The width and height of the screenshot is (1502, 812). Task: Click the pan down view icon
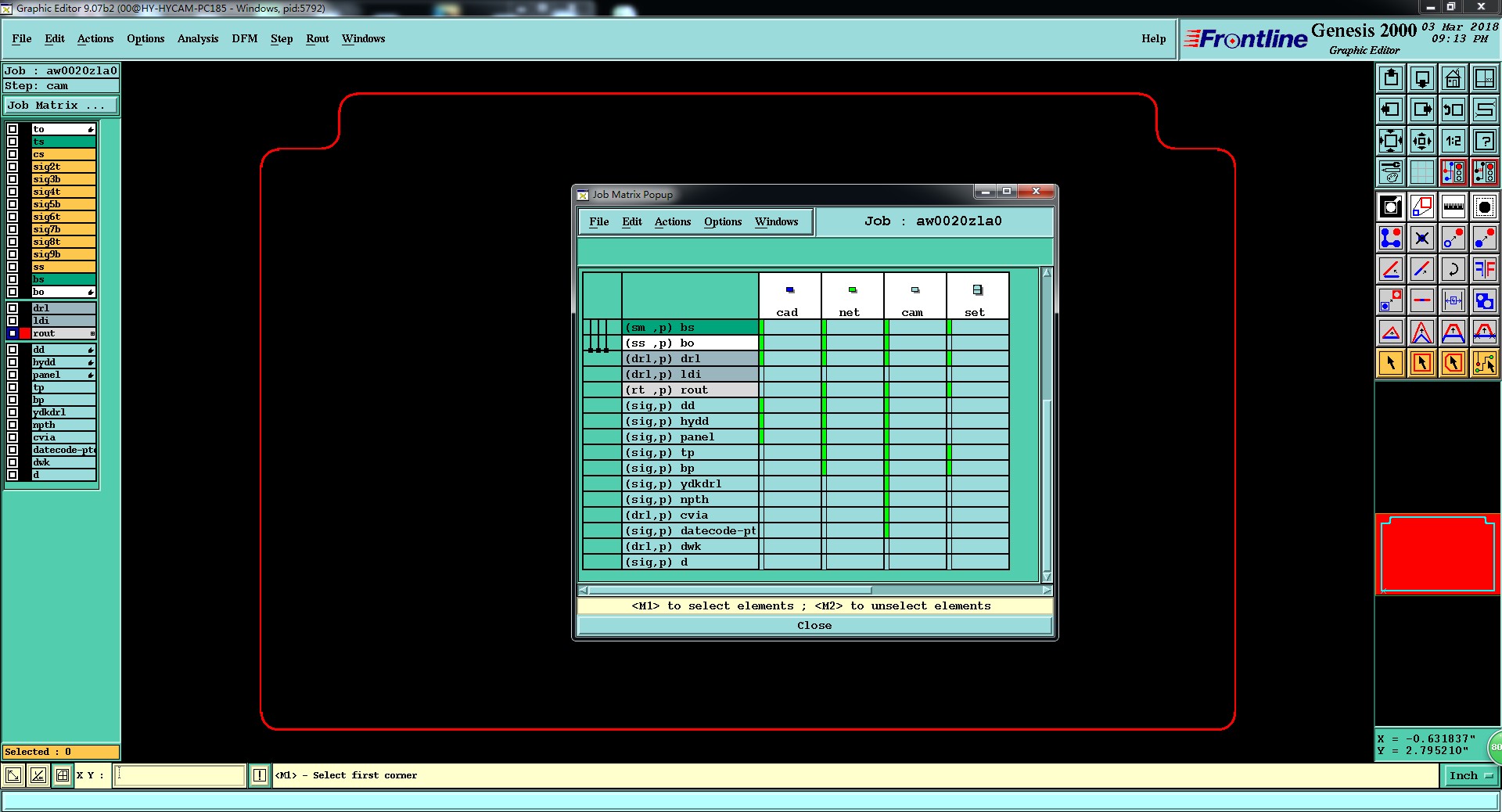click(1422, 78)
